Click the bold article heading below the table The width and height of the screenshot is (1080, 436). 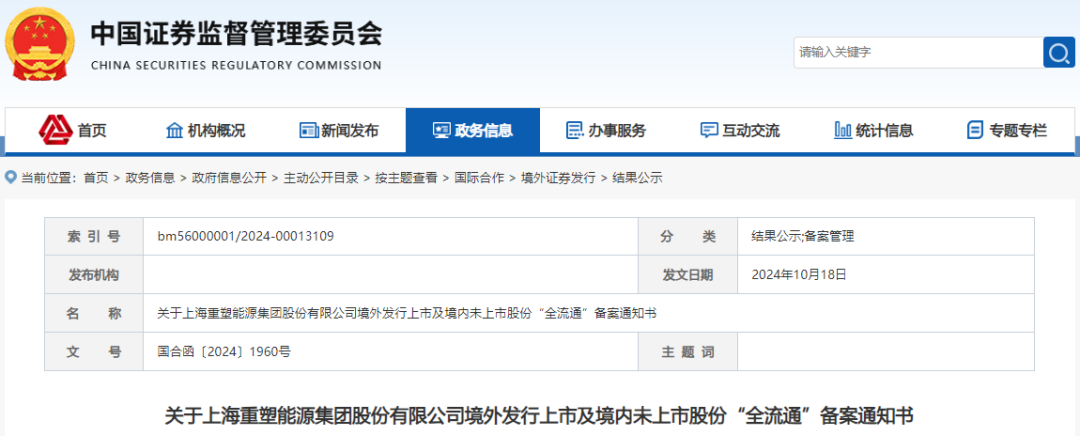click(539, 416)
